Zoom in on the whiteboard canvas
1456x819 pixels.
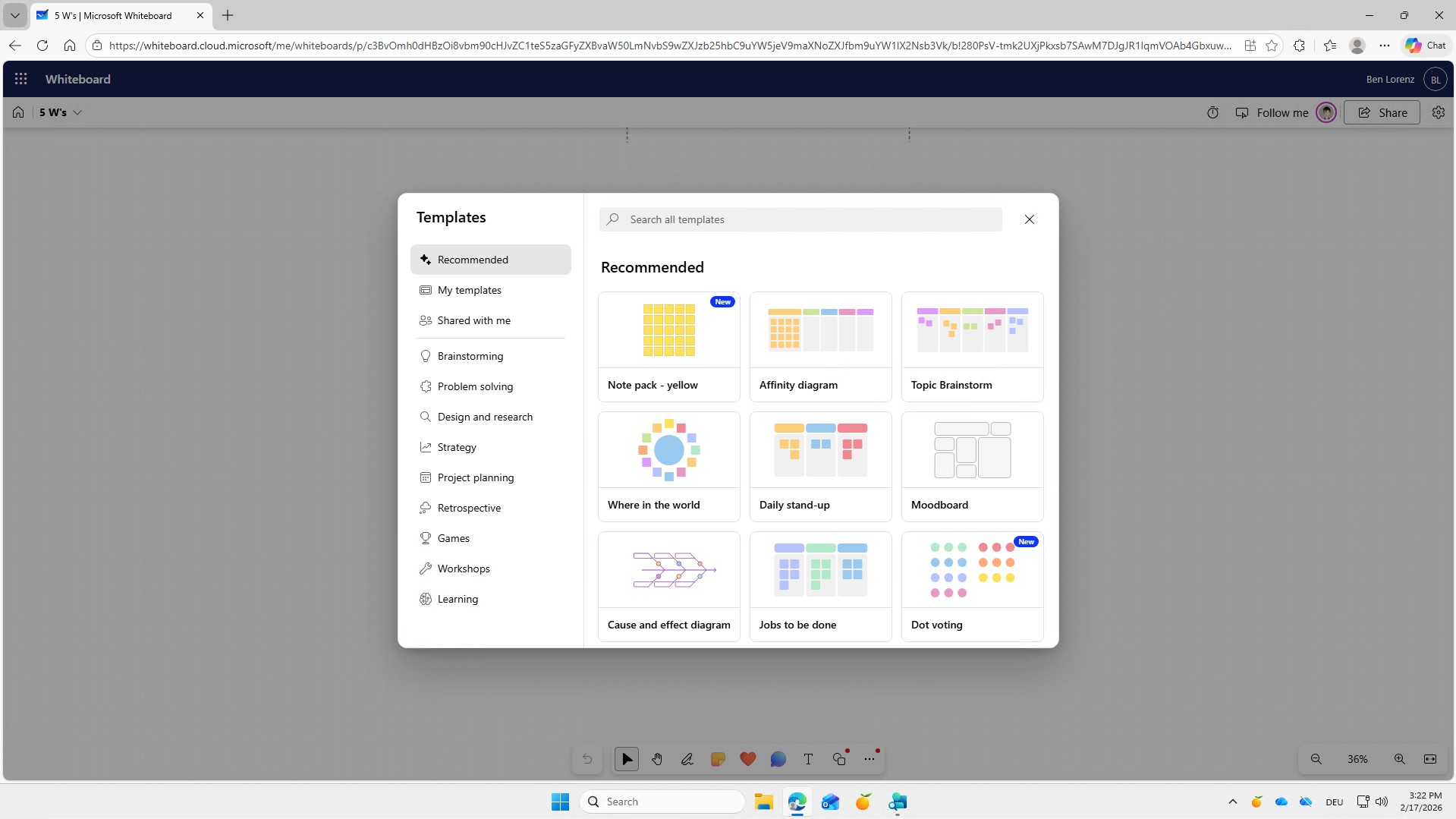(x=1400, y=759)
